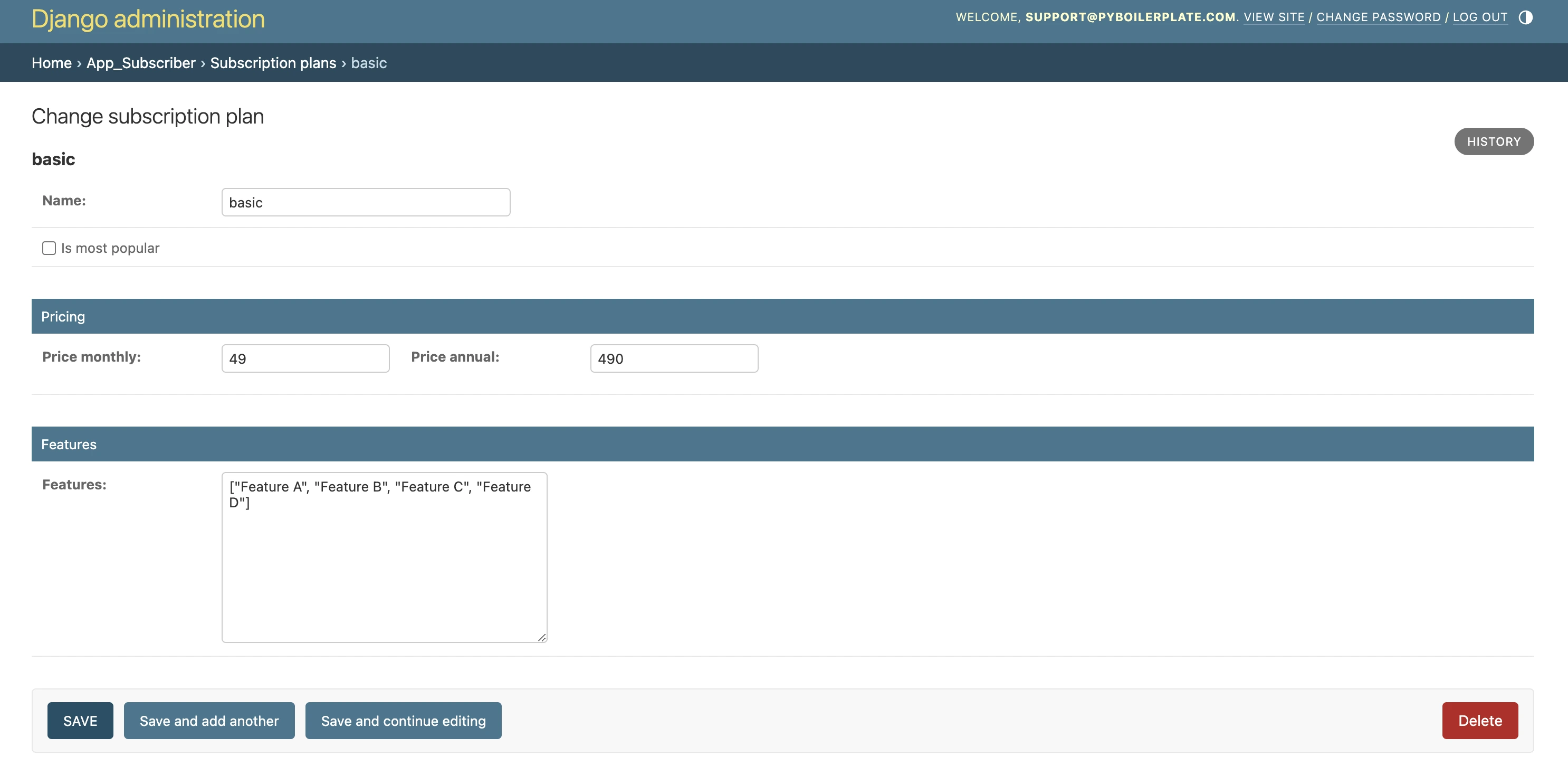Click the Price annual input field

click(673, 358)
